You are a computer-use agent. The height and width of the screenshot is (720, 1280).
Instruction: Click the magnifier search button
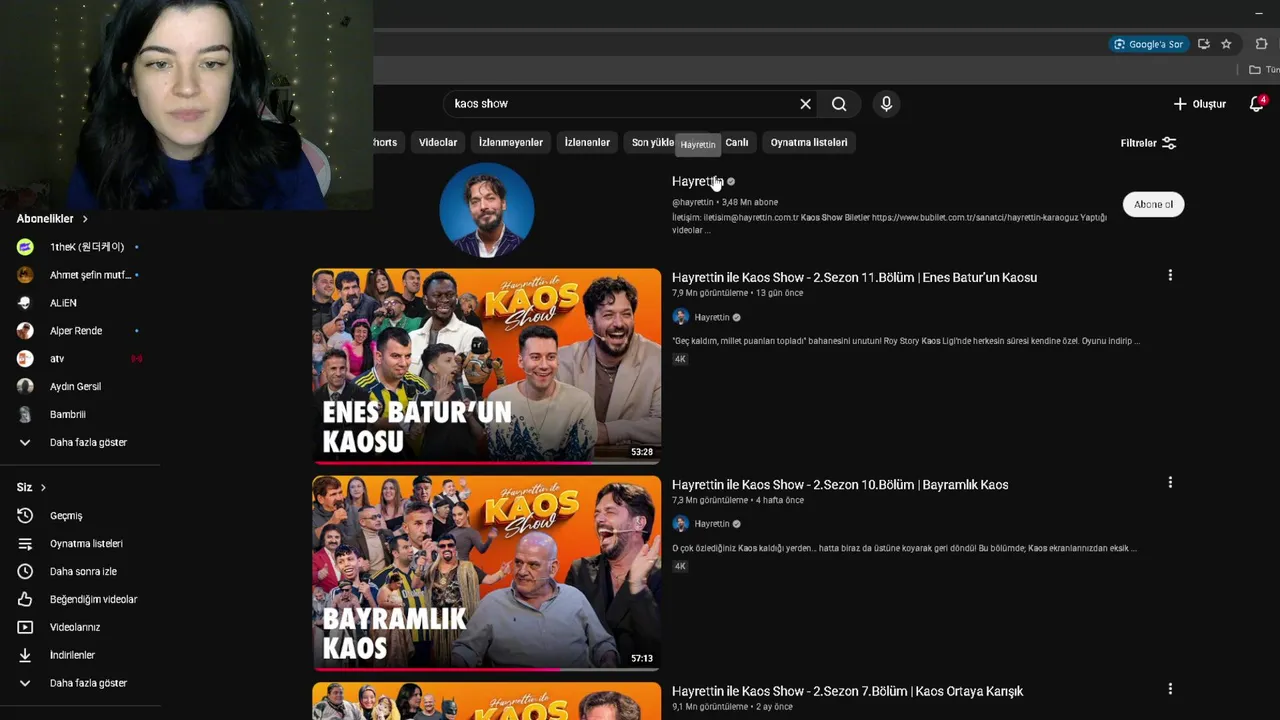coord(839,104)
